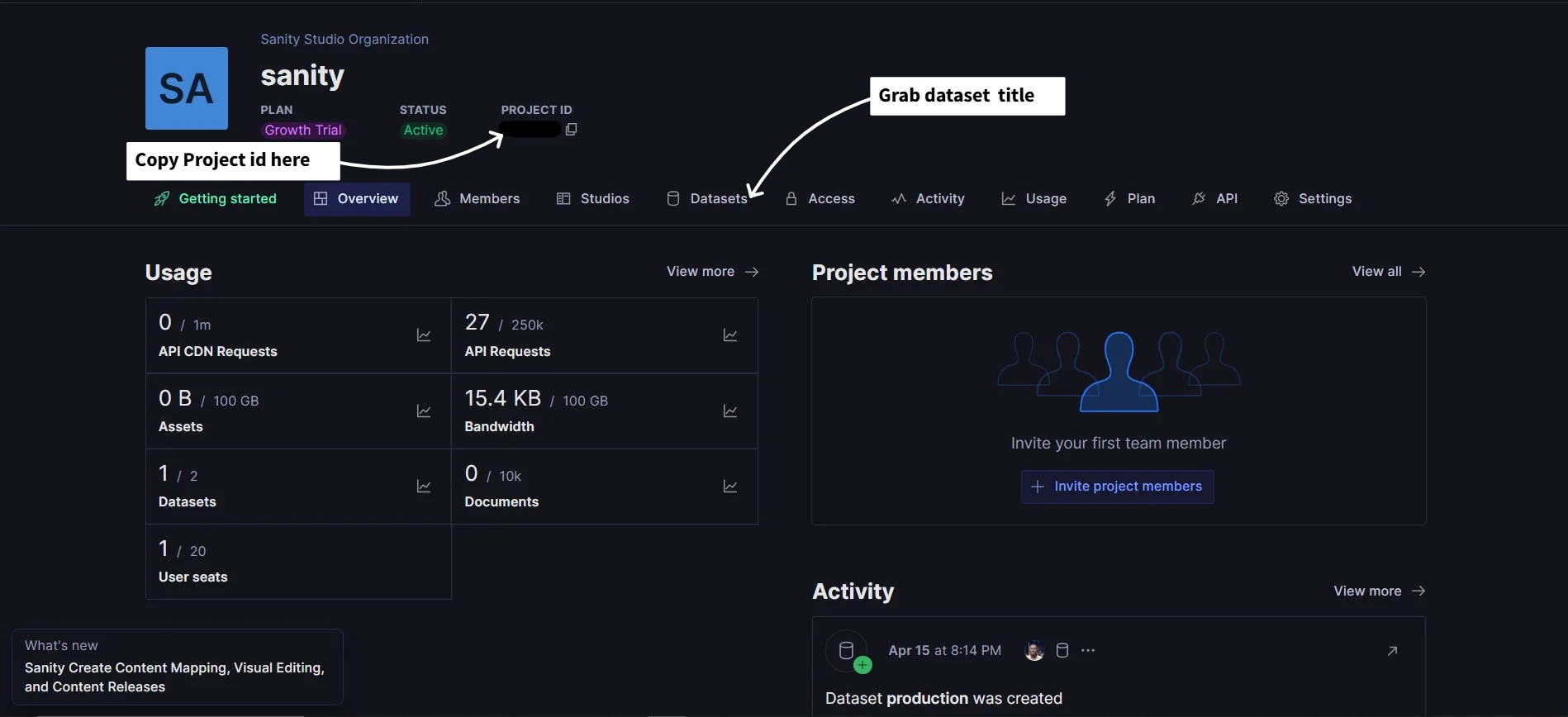Click the lock icon next to Access
The height and width of the screenshot is (717, 1568).
[x=791, y=199]
